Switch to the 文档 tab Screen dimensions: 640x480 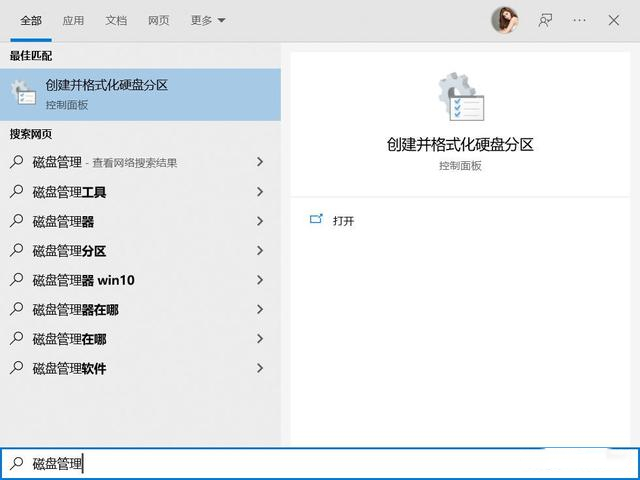click(x=116, y=20)
